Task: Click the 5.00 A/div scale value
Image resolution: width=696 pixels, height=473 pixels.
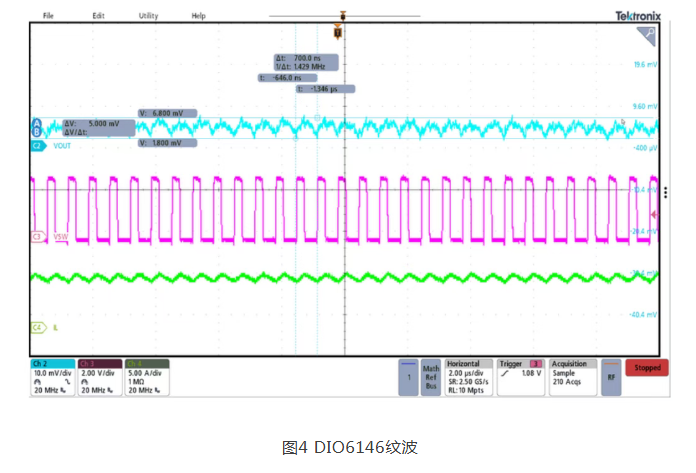Action: tap(145, 374)
